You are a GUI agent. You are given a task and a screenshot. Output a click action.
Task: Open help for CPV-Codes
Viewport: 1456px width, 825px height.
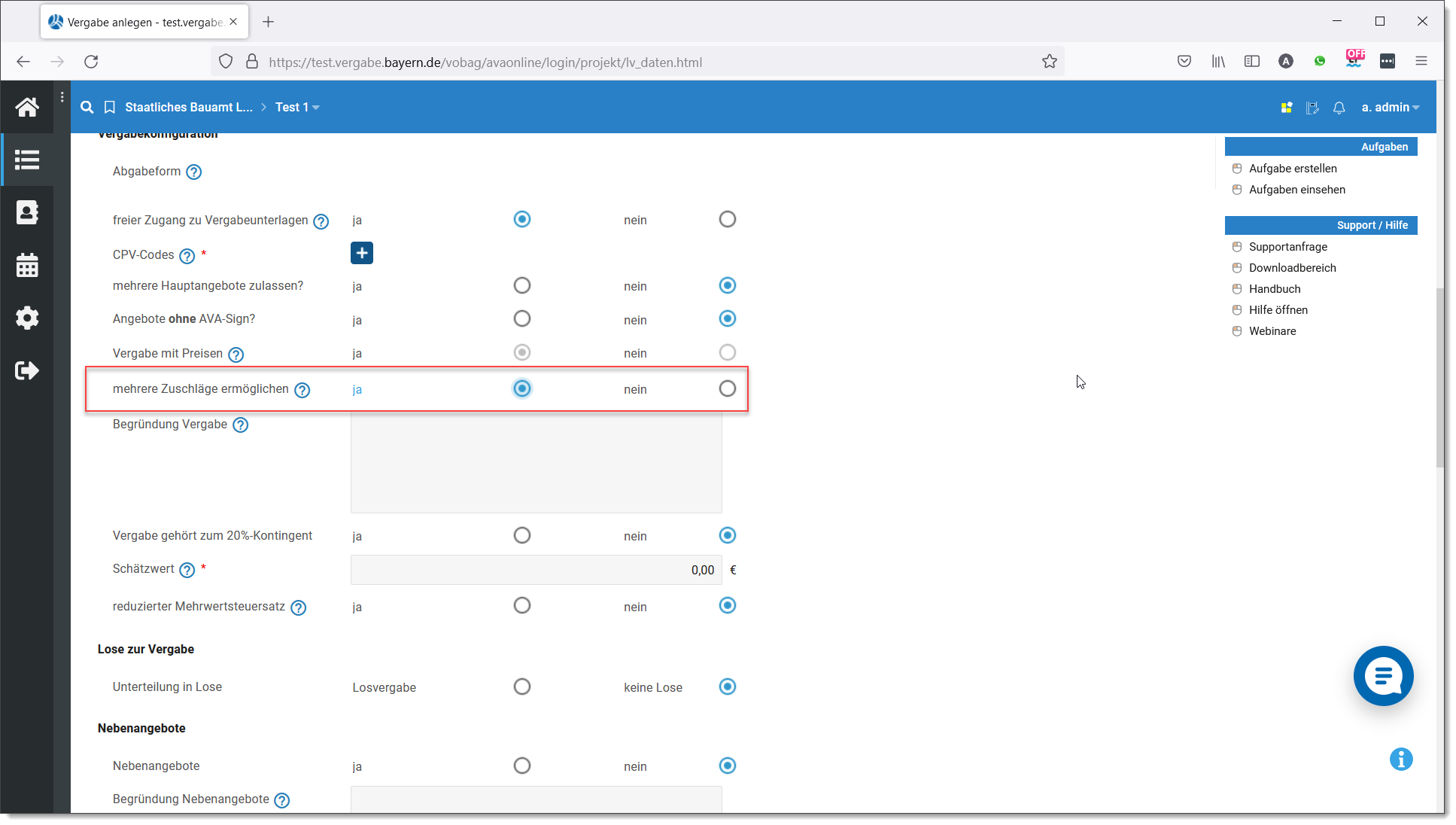pyautogui.click(x=187, y=256)
